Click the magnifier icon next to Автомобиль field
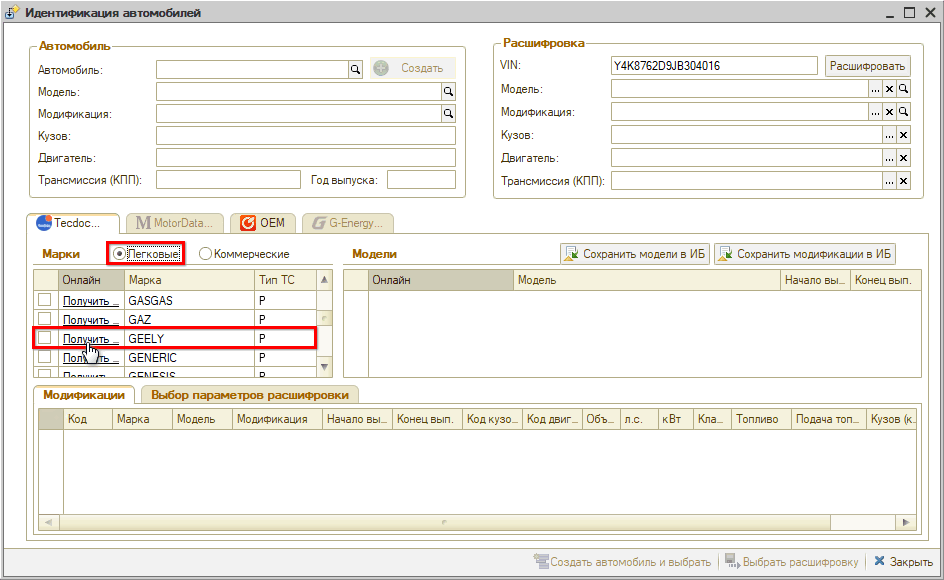Image resolution: width=944 pixels, height=580 pixels. tap(354, 69)
